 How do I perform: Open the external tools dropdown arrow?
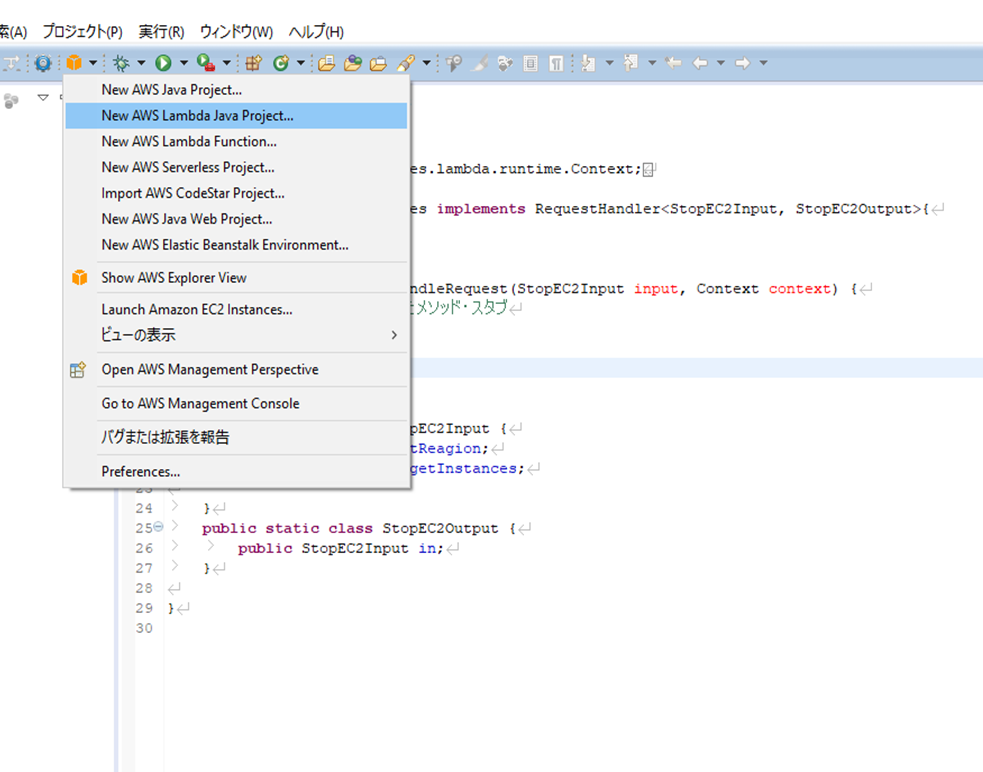(x=227, y=63)
